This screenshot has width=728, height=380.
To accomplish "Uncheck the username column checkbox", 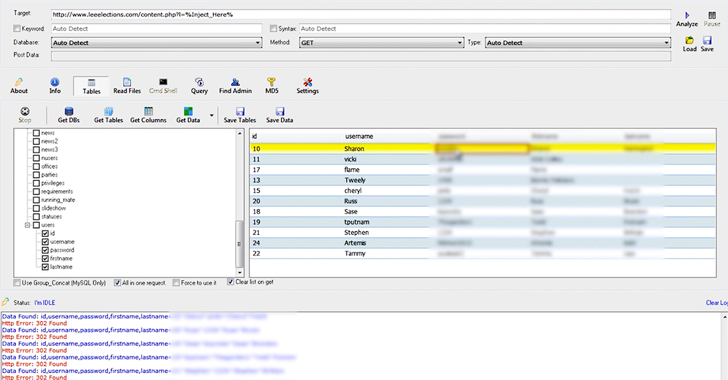I will click(45, 242).
